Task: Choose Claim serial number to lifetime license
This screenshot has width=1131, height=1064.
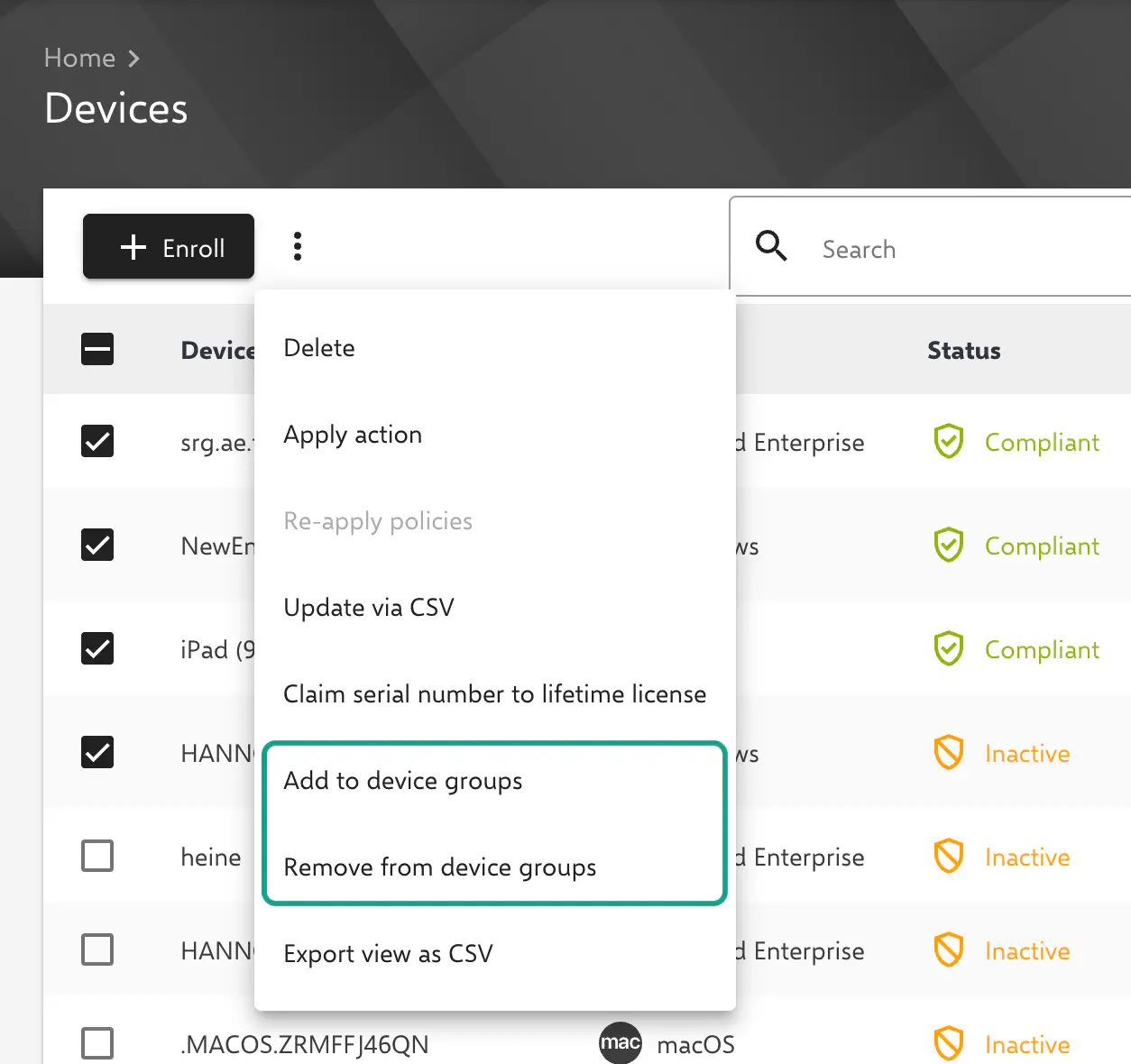Action: pos(495,694)
